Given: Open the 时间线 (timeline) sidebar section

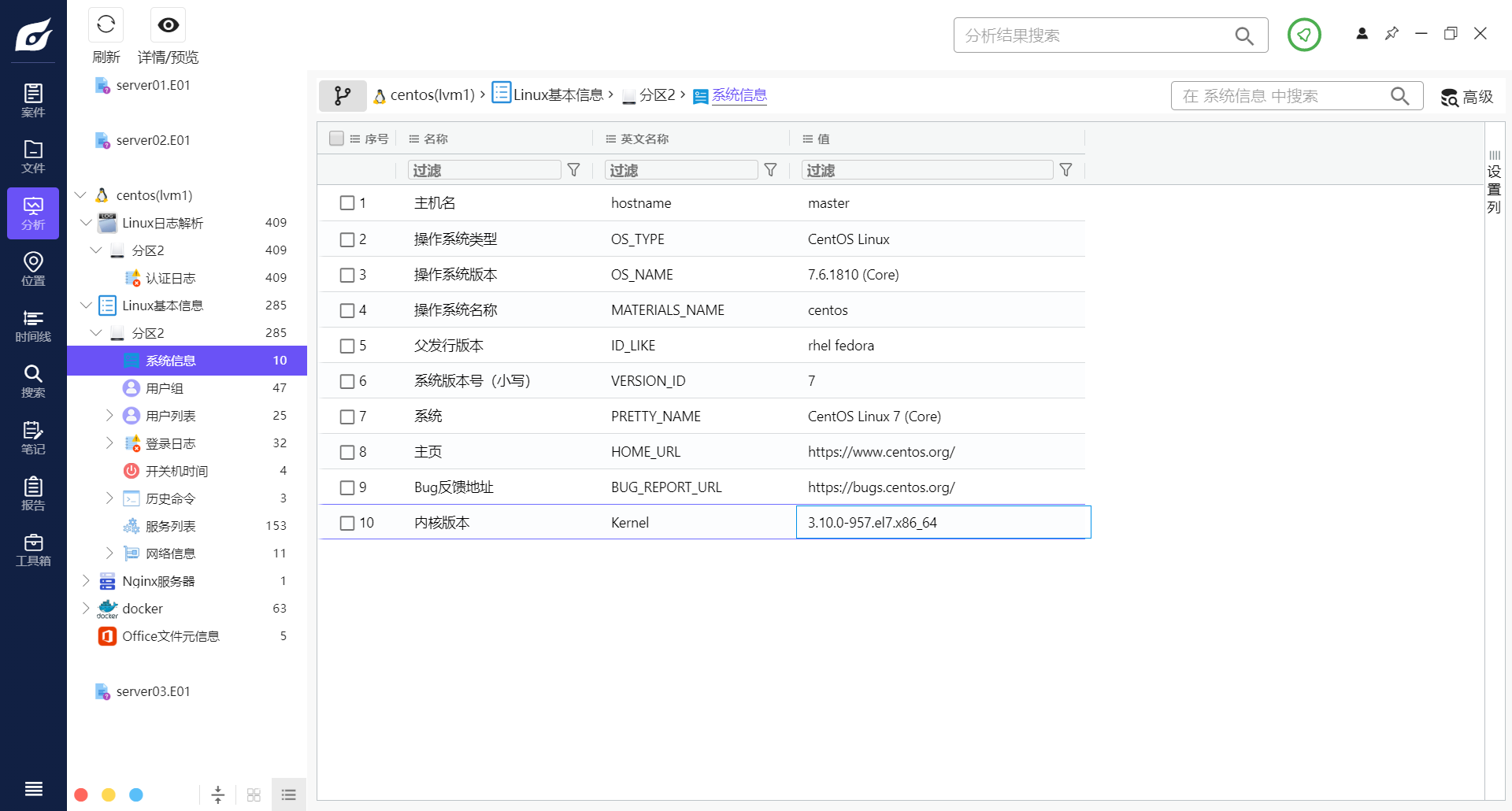Looking at the screenshot, I should point(33,326).
